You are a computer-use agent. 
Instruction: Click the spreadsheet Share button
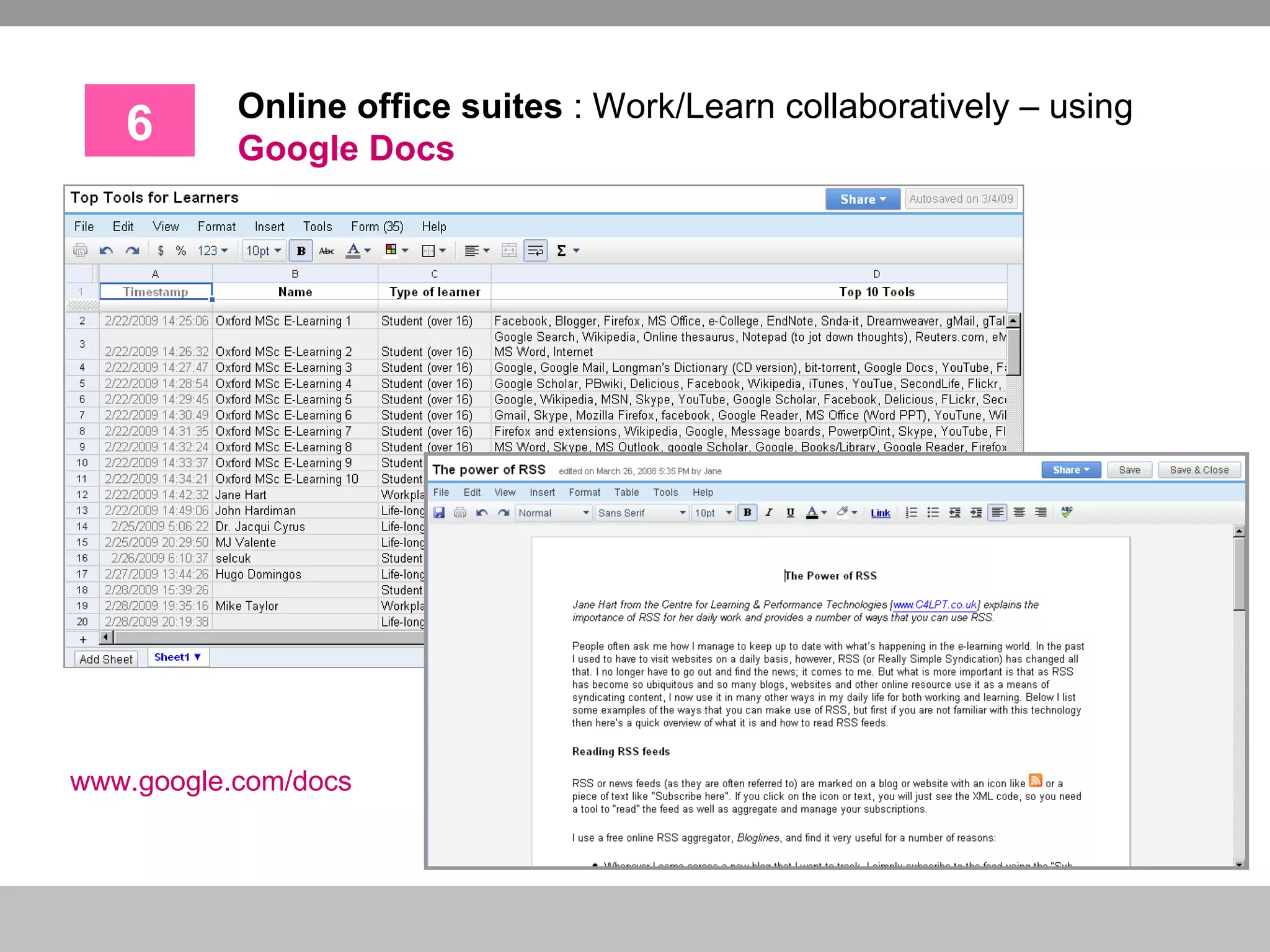pyautogui.click(x=863, y=199)
